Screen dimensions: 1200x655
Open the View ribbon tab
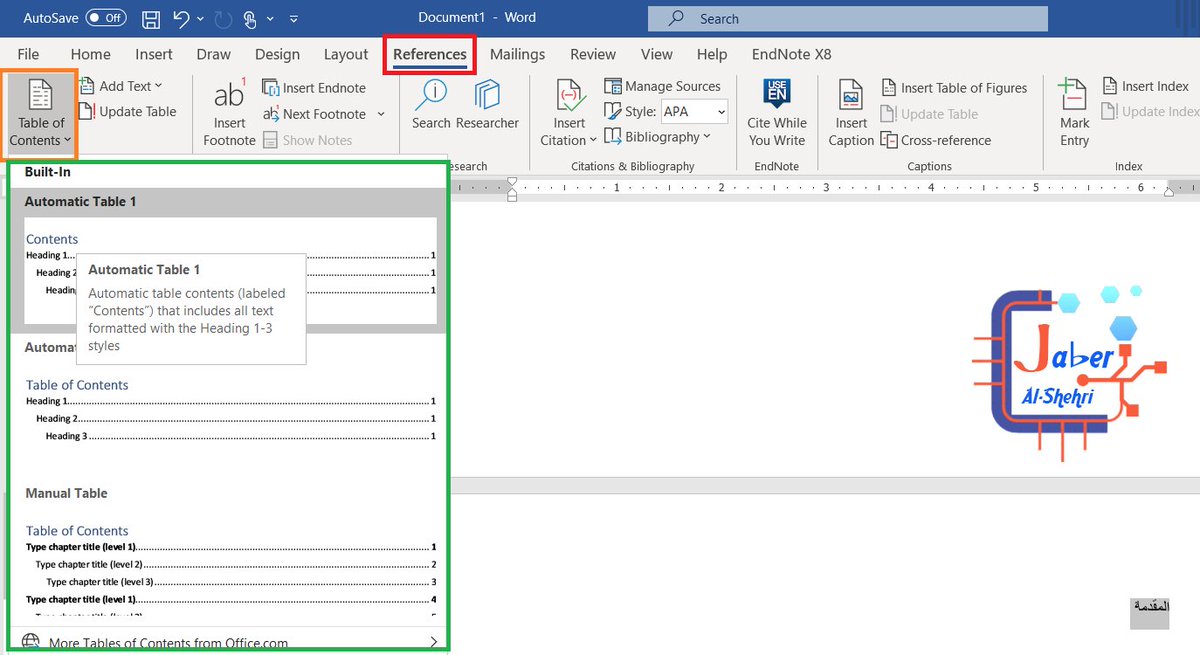click(x=657, y=54)
